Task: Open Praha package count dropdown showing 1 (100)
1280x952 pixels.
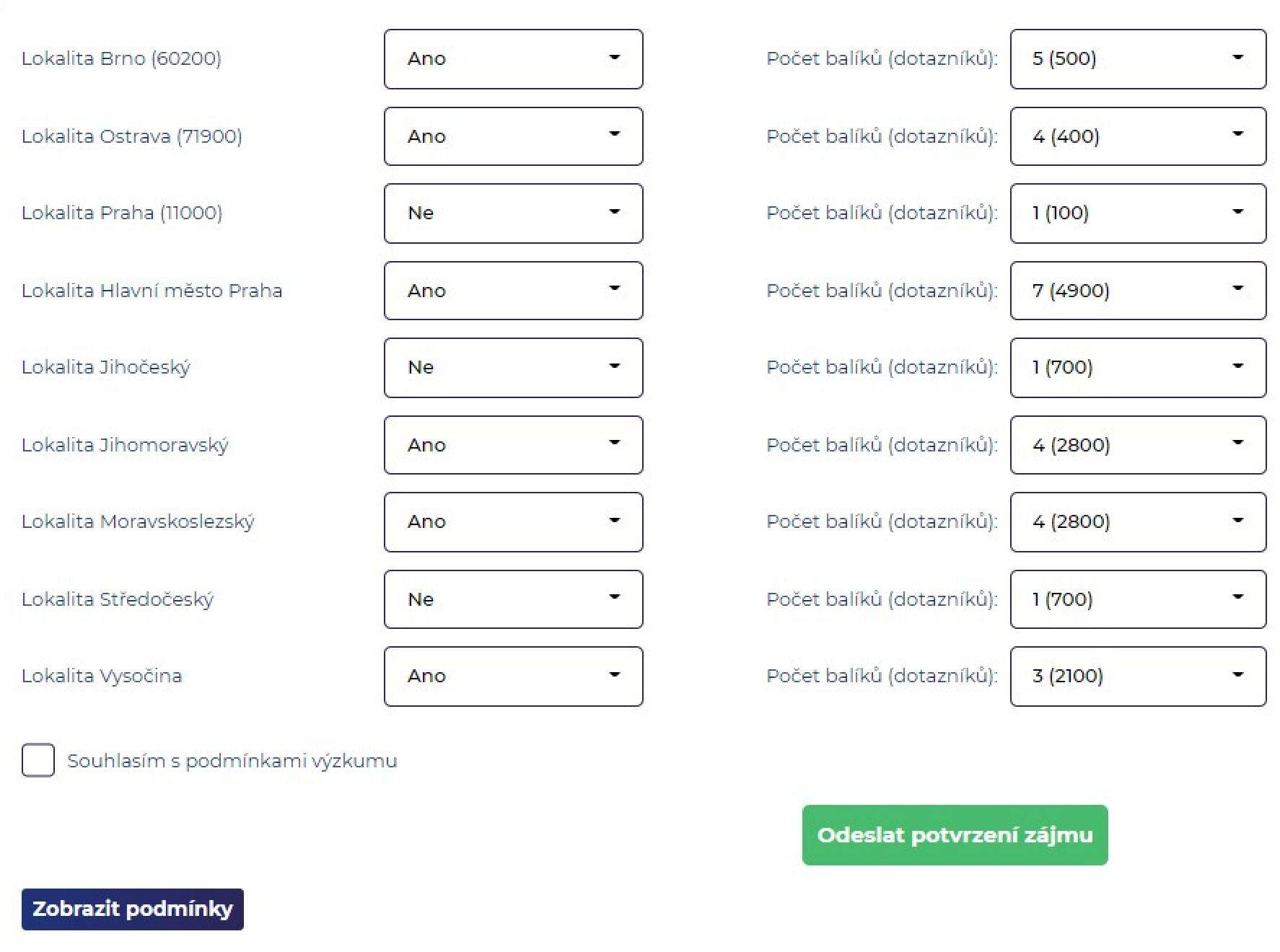Action: (x=1138, y=213)
